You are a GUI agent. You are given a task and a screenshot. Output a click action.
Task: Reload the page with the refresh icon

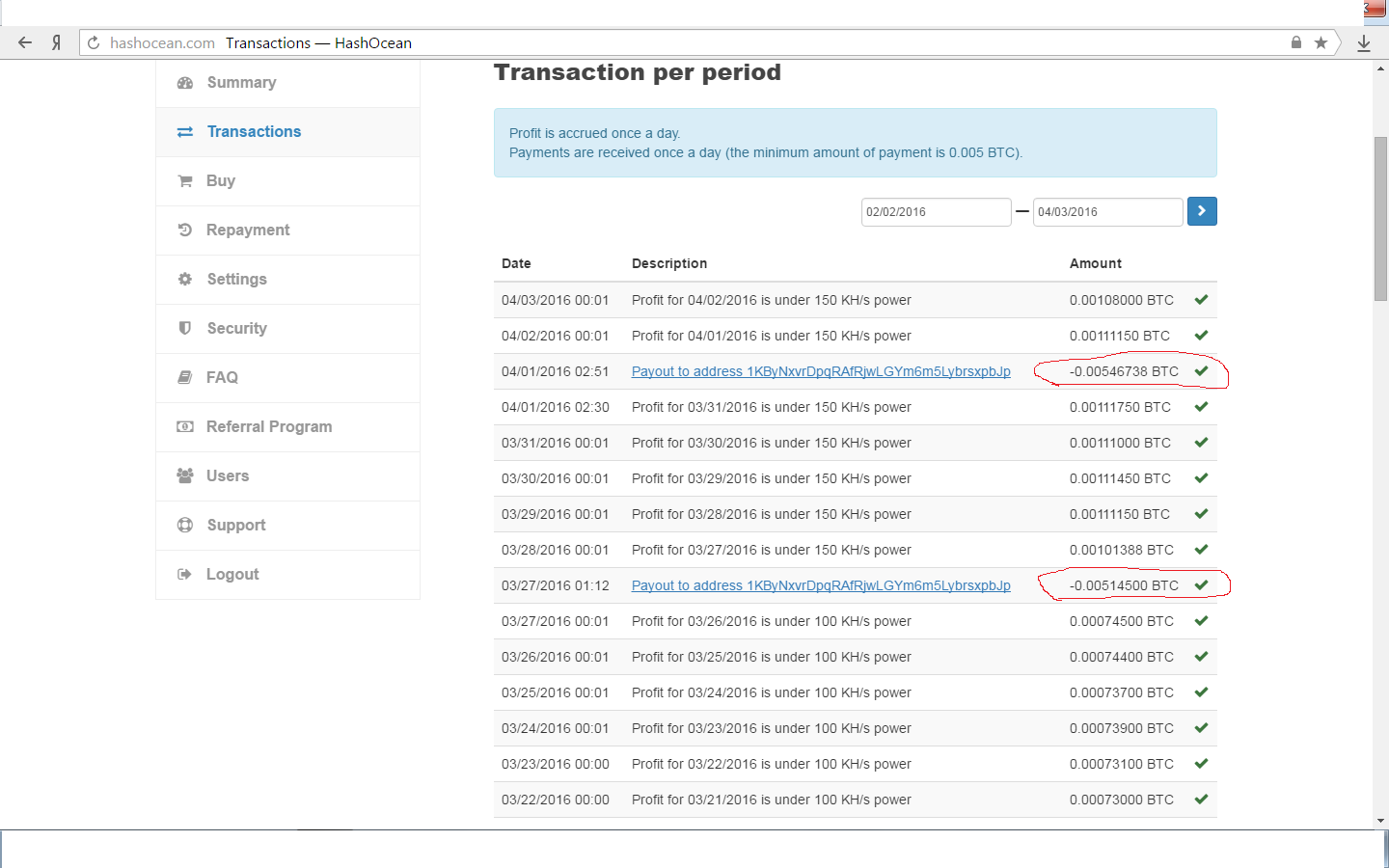click(94, 42)
